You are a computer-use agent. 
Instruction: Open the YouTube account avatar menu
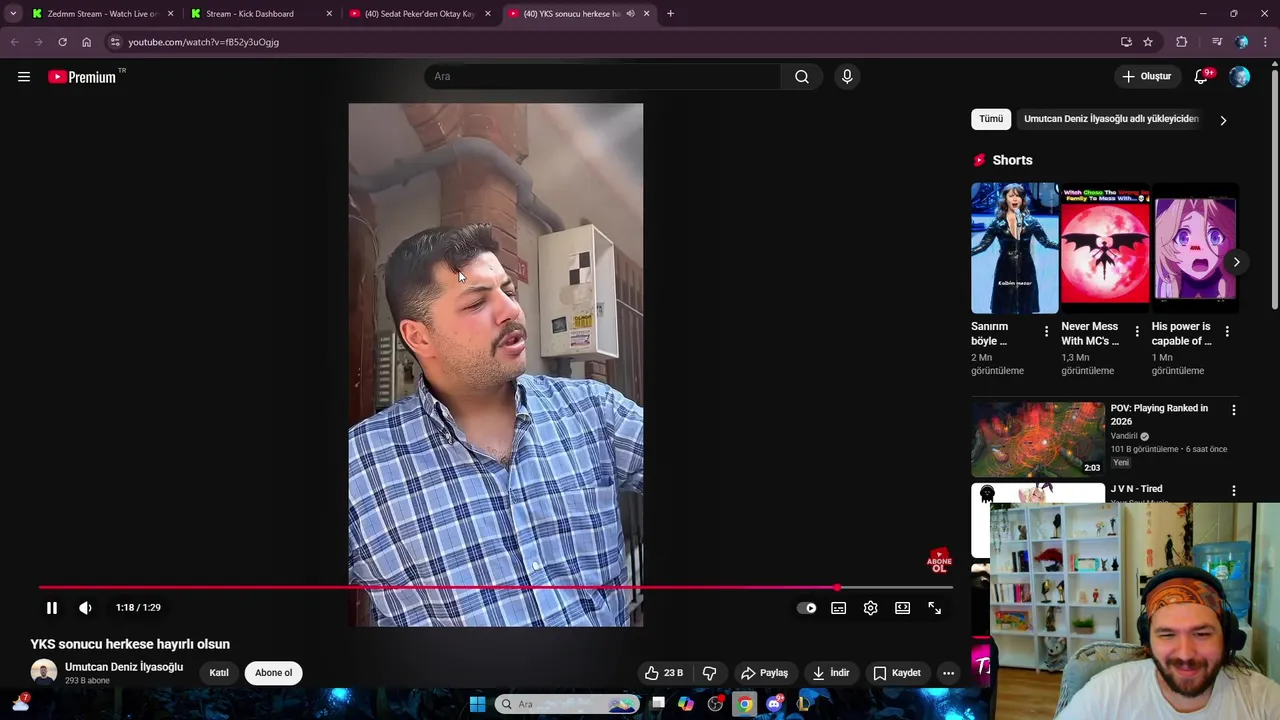[1240, 77]
